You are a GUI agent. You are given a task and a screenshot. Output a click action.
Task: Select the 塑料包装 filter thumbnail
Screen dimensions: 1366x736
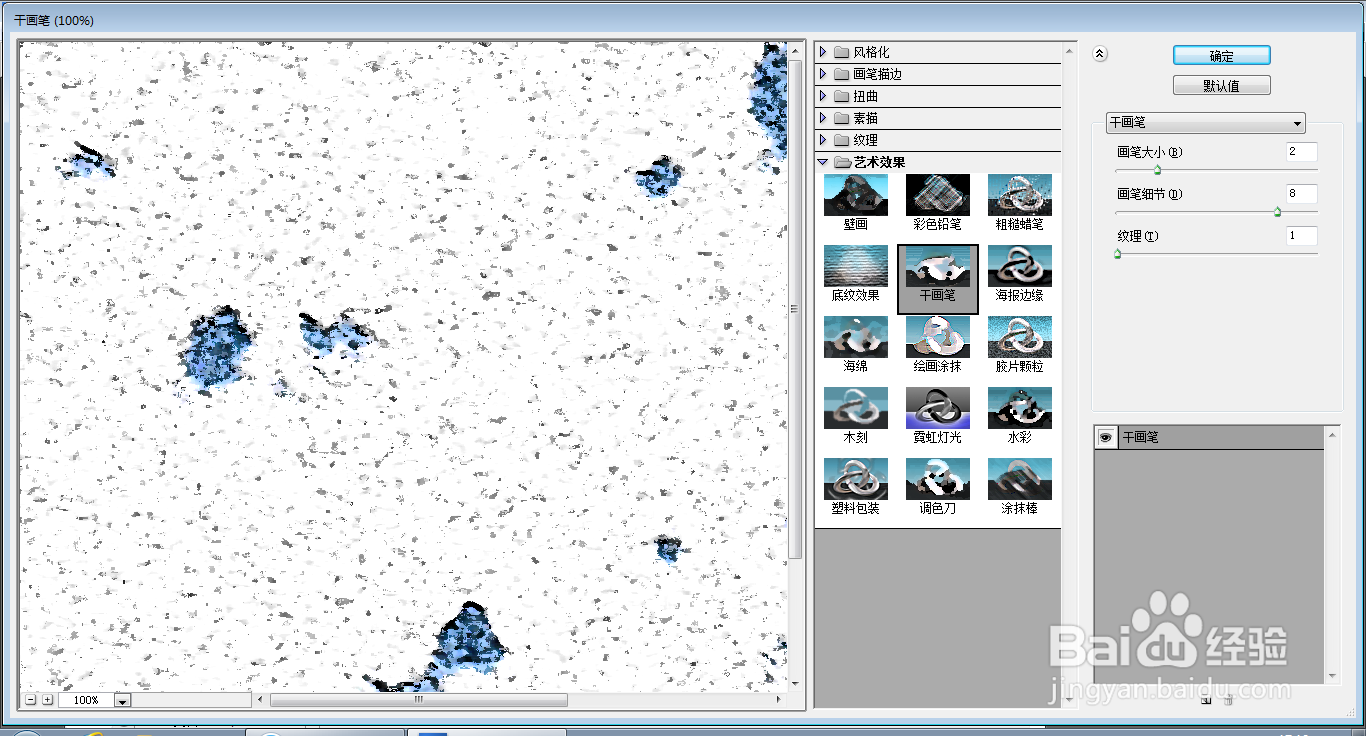(x=856, y=486)
